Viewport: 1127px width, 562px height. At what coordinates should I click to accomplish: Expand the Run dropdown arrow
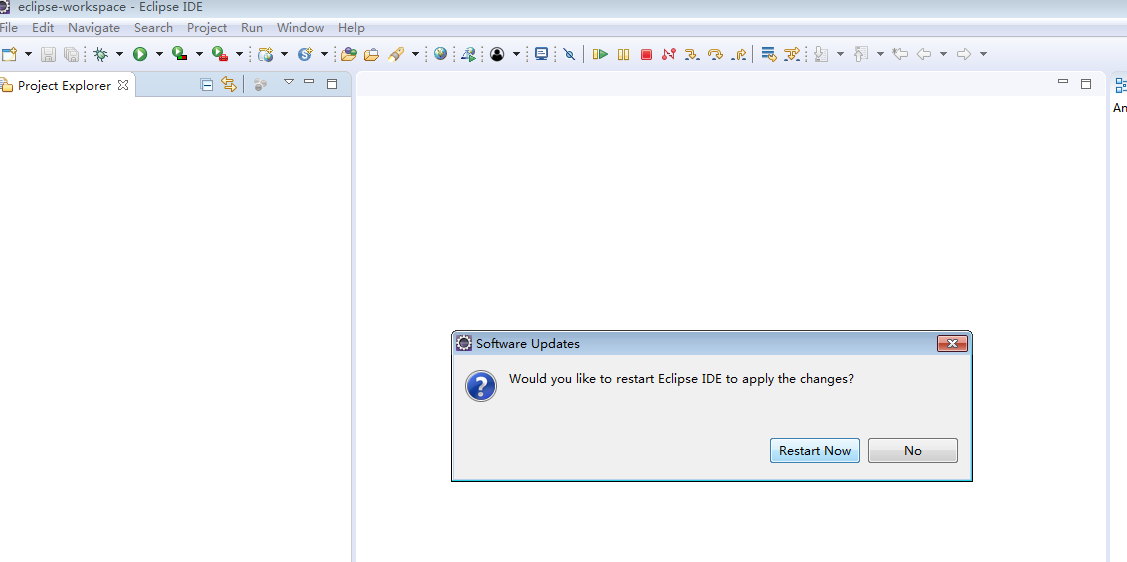160,54
